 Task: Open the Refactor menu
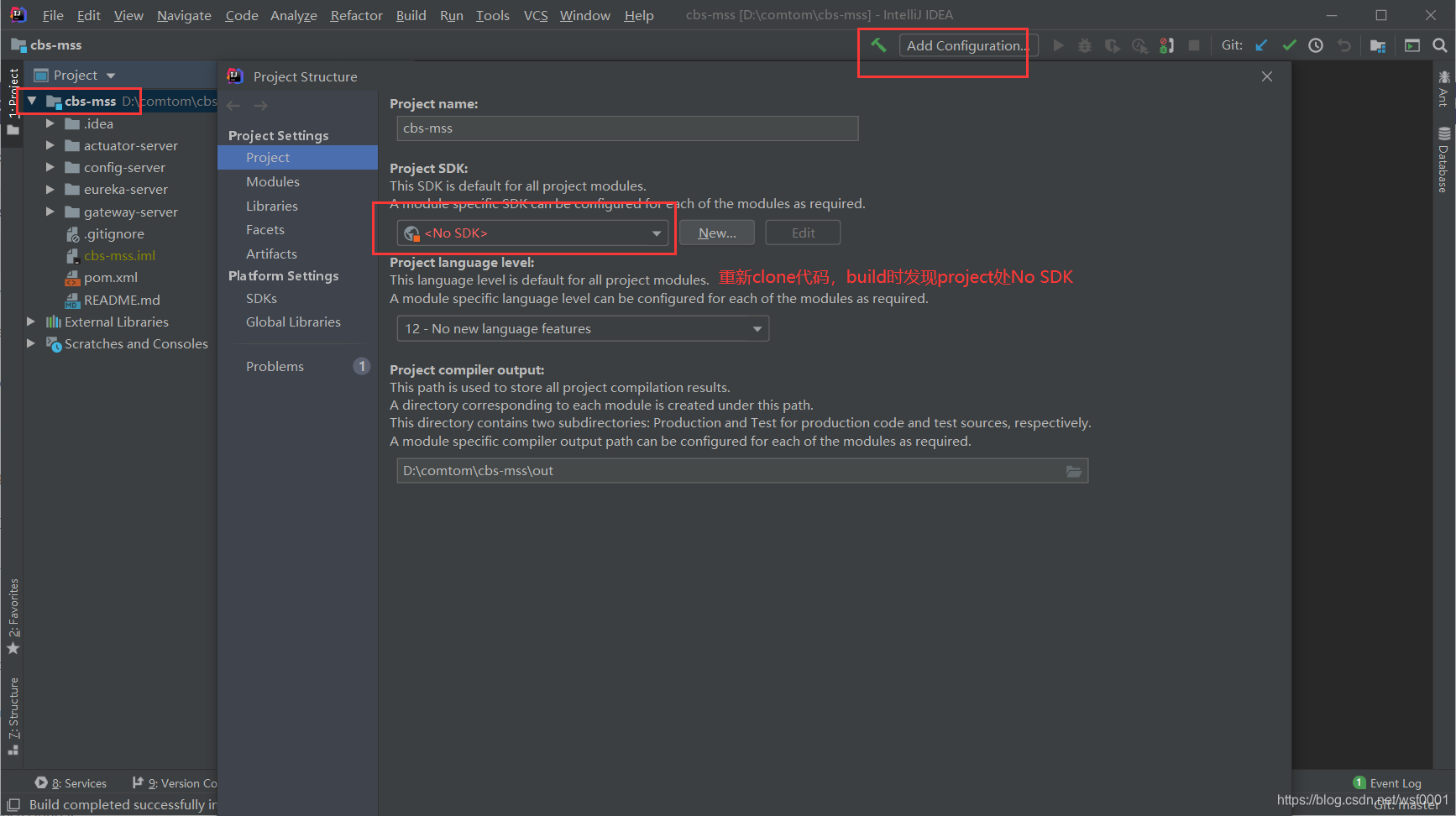click(x=356, y=15)
